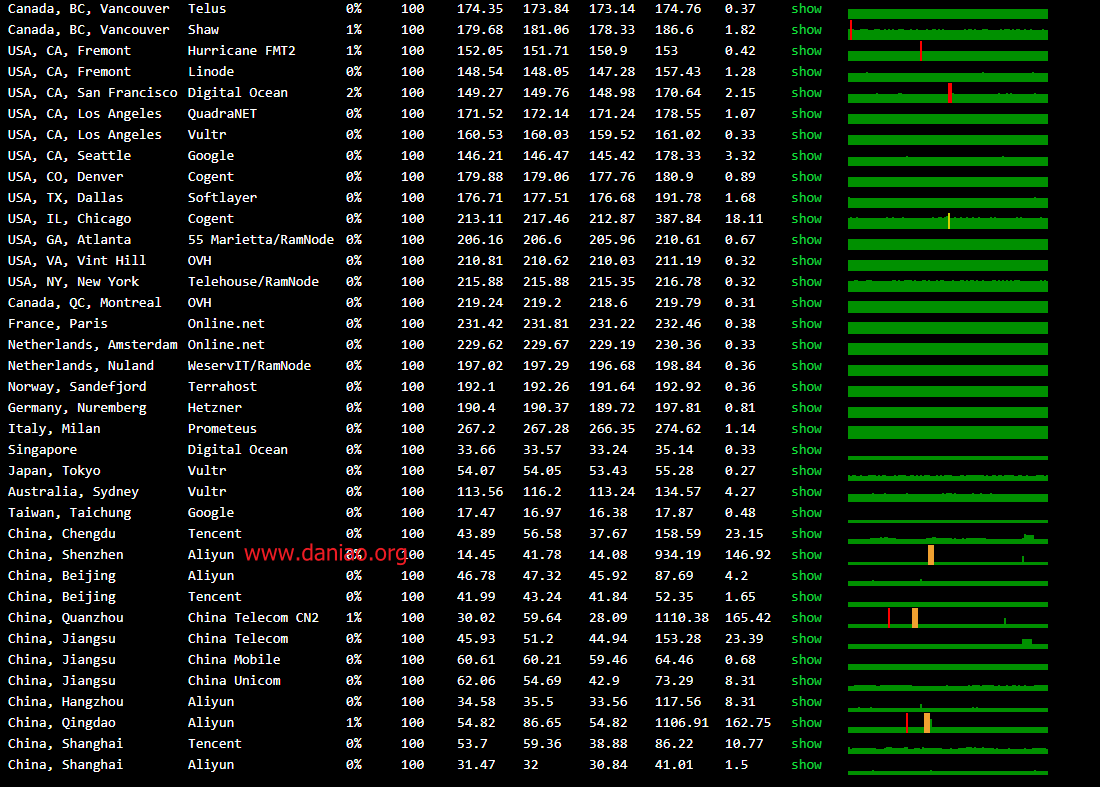Select '146.92' deviation in Shenzhen row
Viewport: 1100px width, 787px height.
(x=748, y=555)
